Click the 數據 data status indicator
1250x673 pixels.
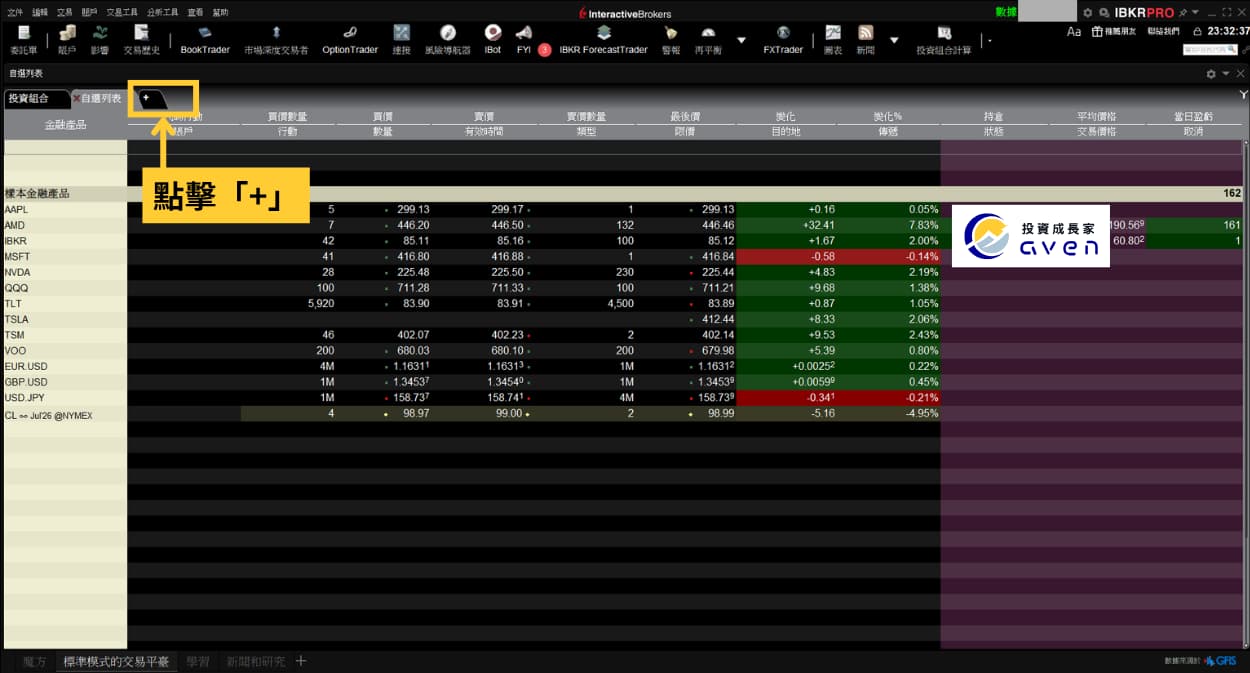point(1006,13)
